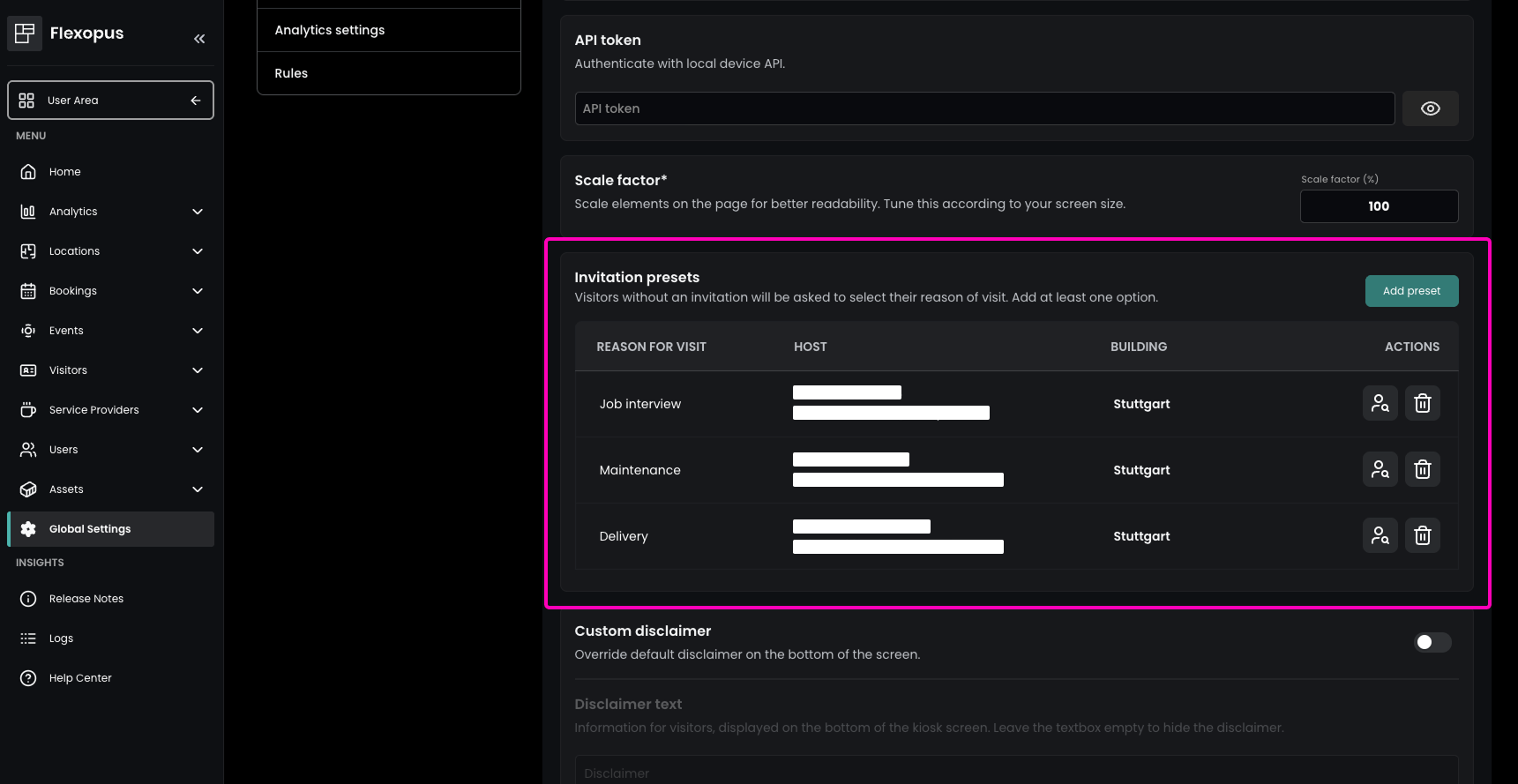Image resolution: width=1518 pixels, height=784 pixels.
Task: Remove the Delivery preset via trash icon
Action: pyautogui.click(x=1422, y=535)
